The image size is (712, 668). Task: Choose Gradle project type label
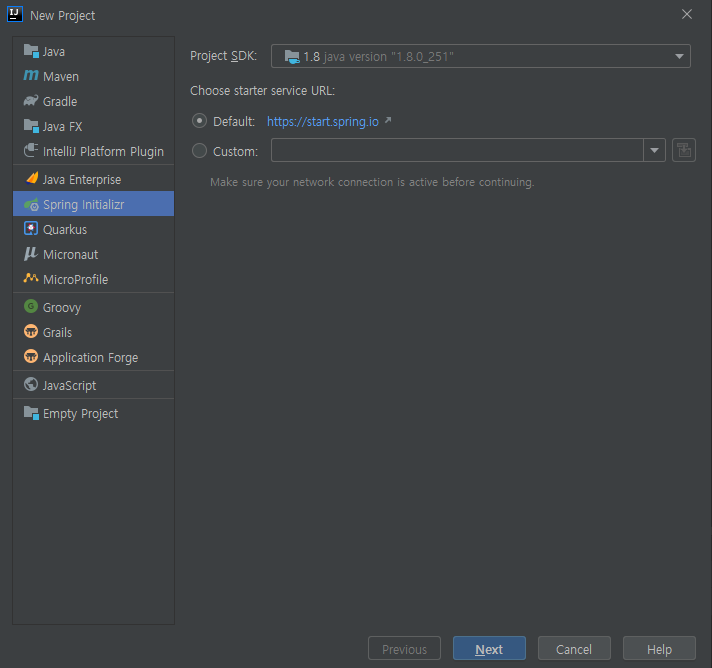(60, 102)
